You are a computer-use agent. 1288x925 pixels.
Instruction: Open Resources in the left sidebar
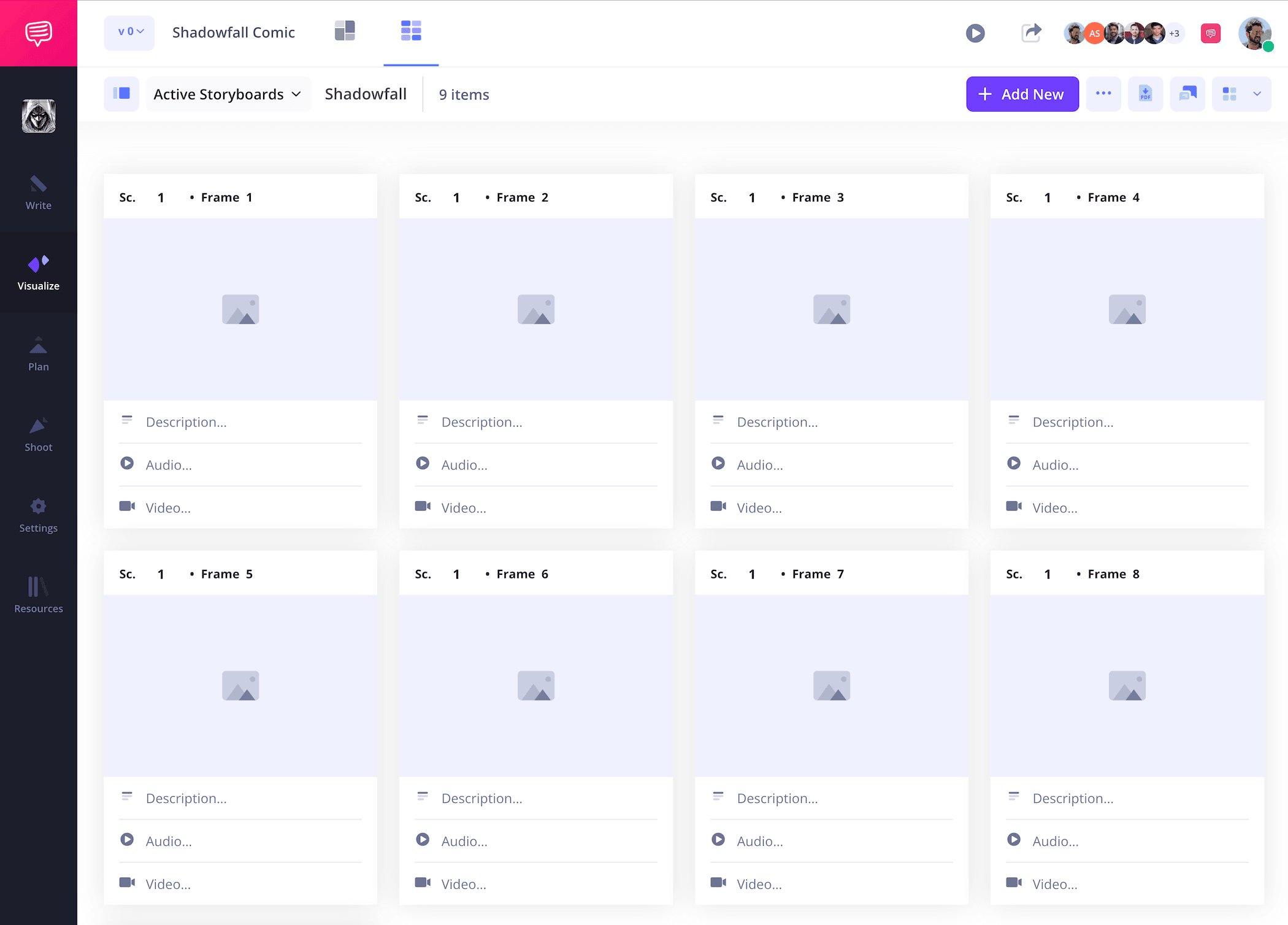38,595
